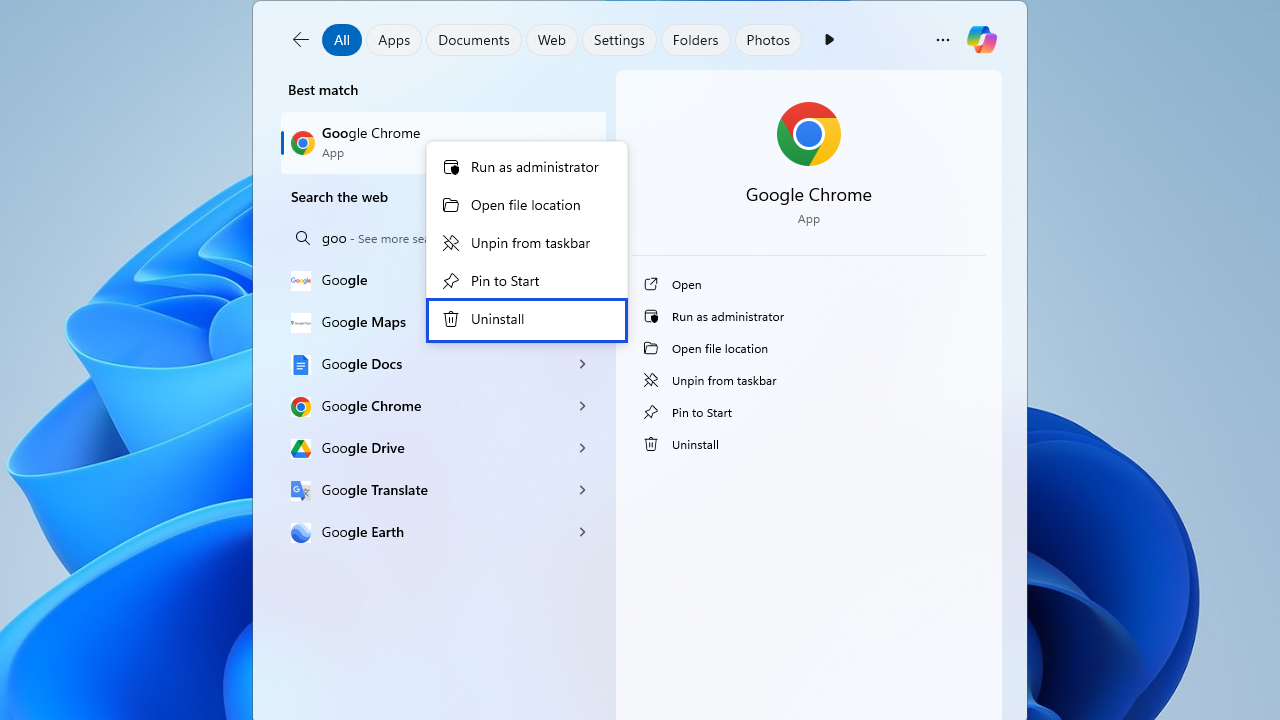Click the Google Maps icon in results
This screenshot has height=720, width=1280.
(x=301, y=322)
